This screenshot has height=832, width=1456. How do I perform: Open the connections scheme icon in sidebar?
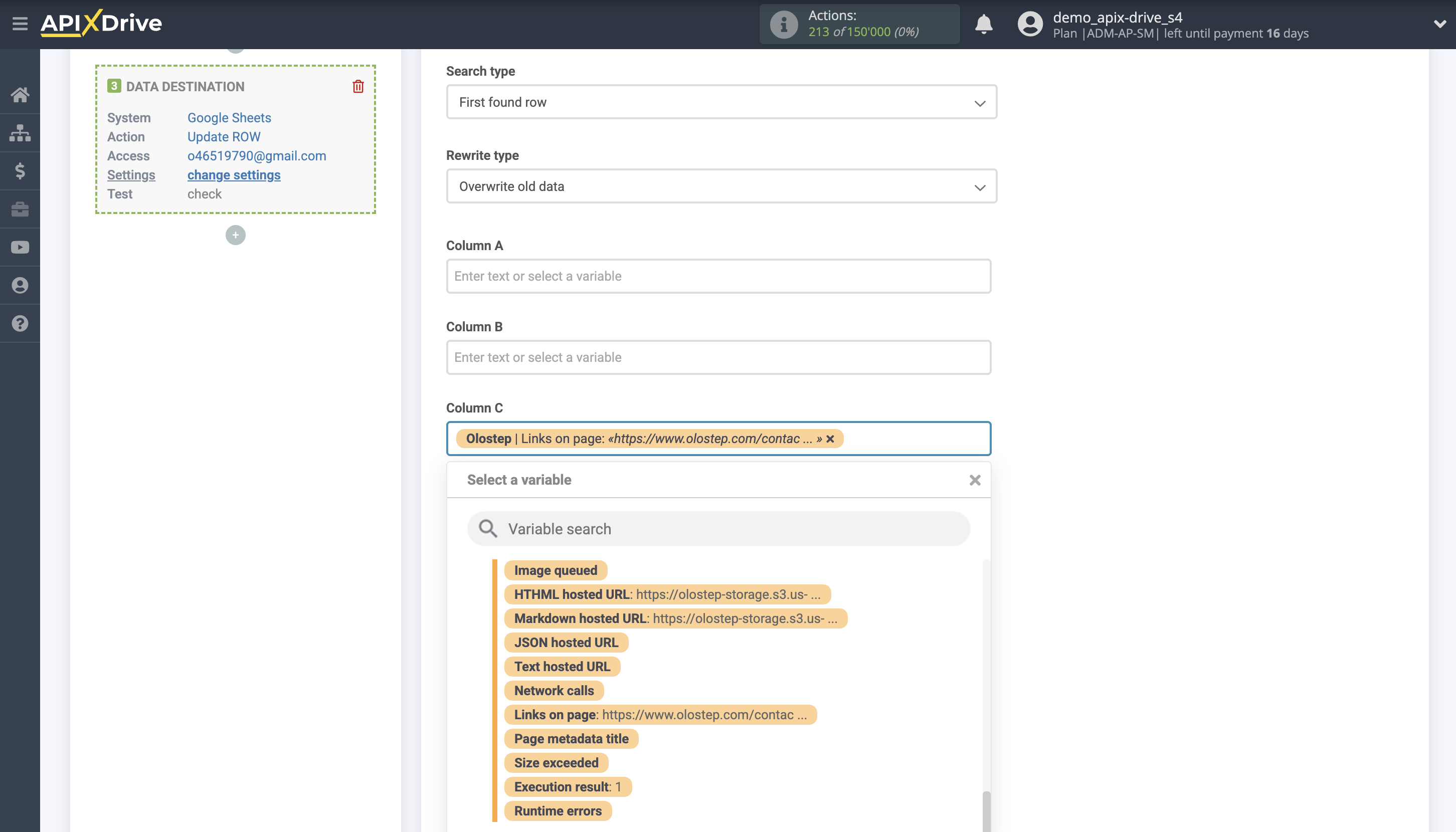pos(20,133)
